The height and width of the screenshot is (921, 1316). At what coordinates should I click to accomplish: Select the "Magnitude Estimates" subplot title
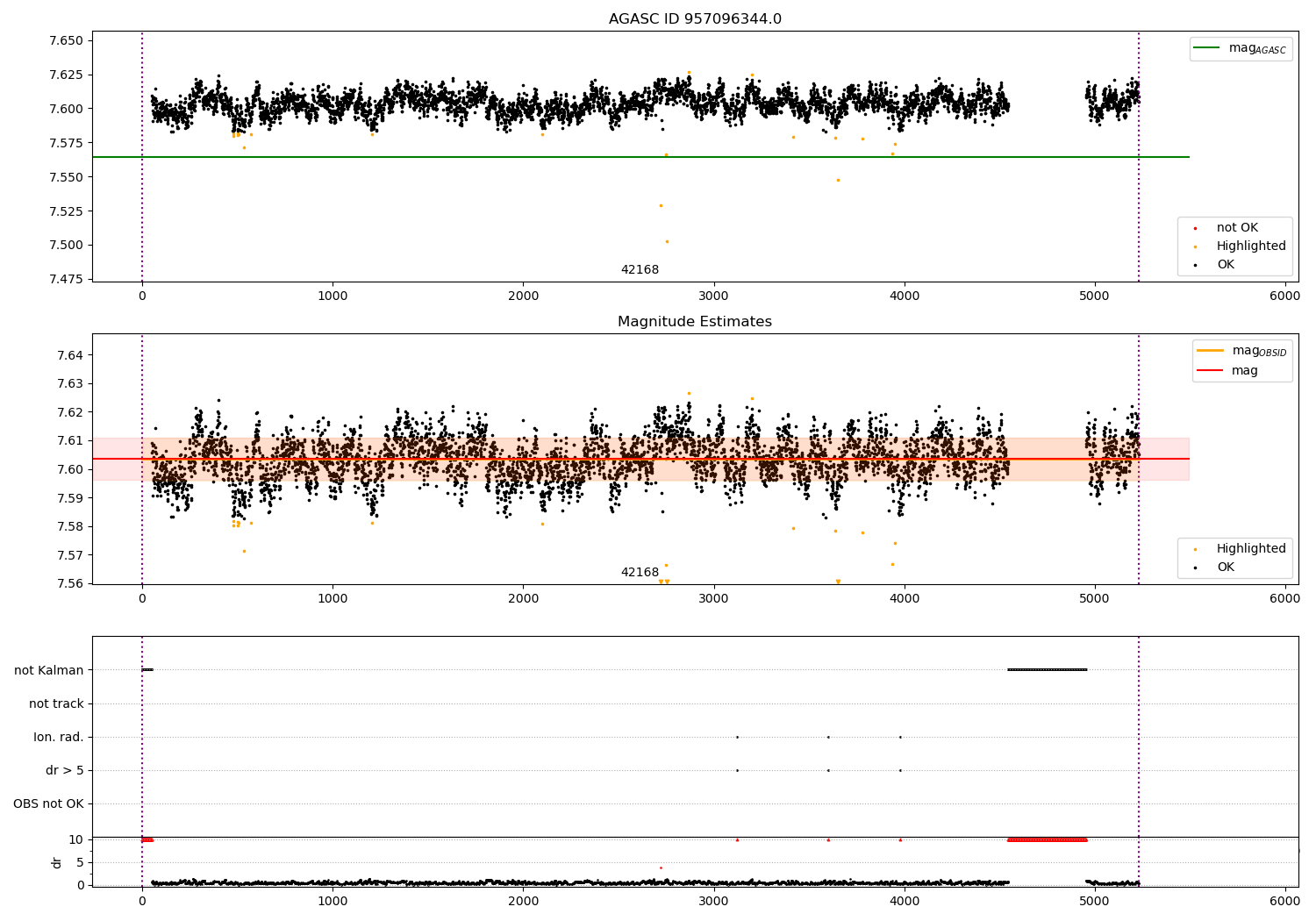pyautogui.click(x=695, y=322)
